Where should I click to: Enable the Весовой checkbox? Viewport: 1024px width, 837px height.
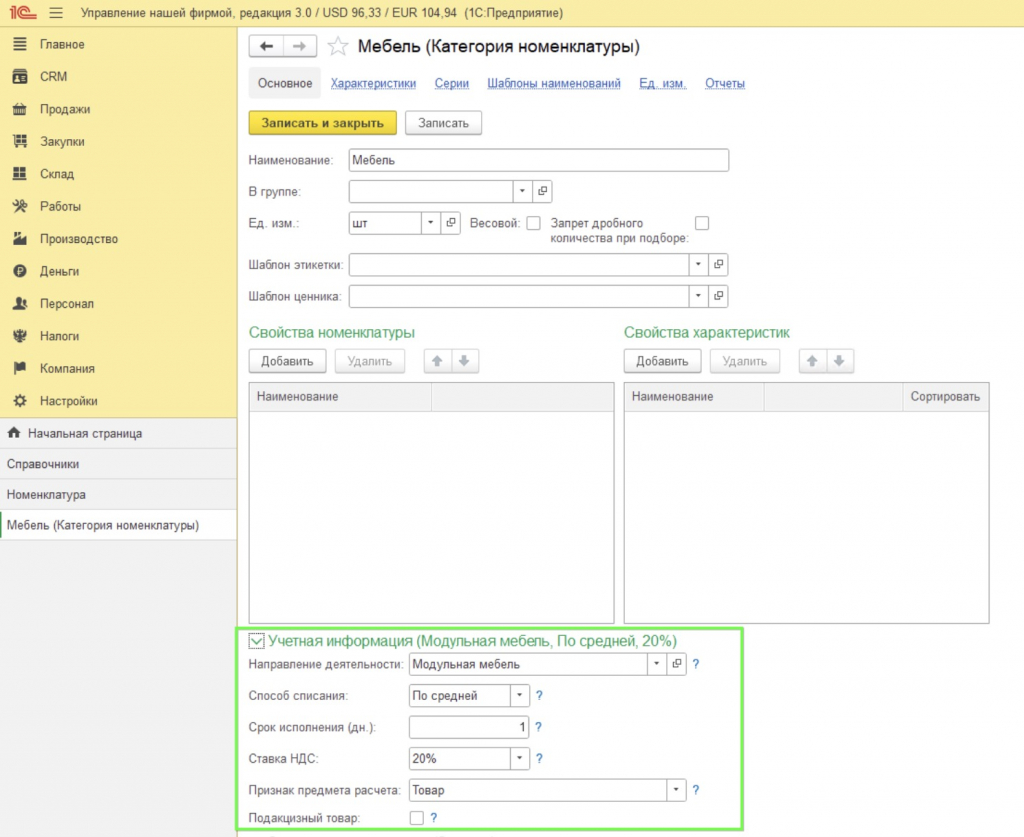pos(534,223)
